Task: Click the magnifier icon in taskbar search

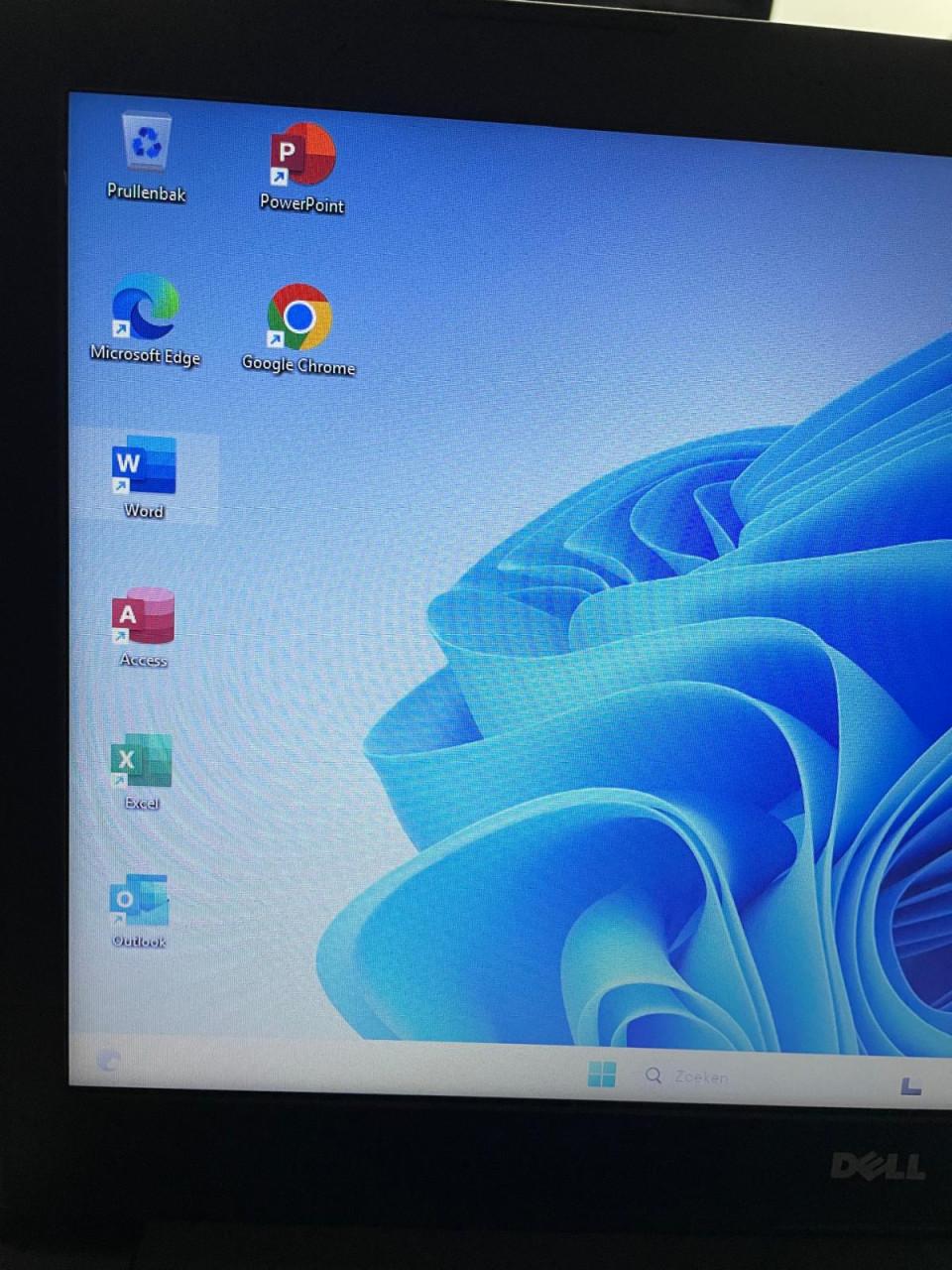Action: coord(654,1076)
